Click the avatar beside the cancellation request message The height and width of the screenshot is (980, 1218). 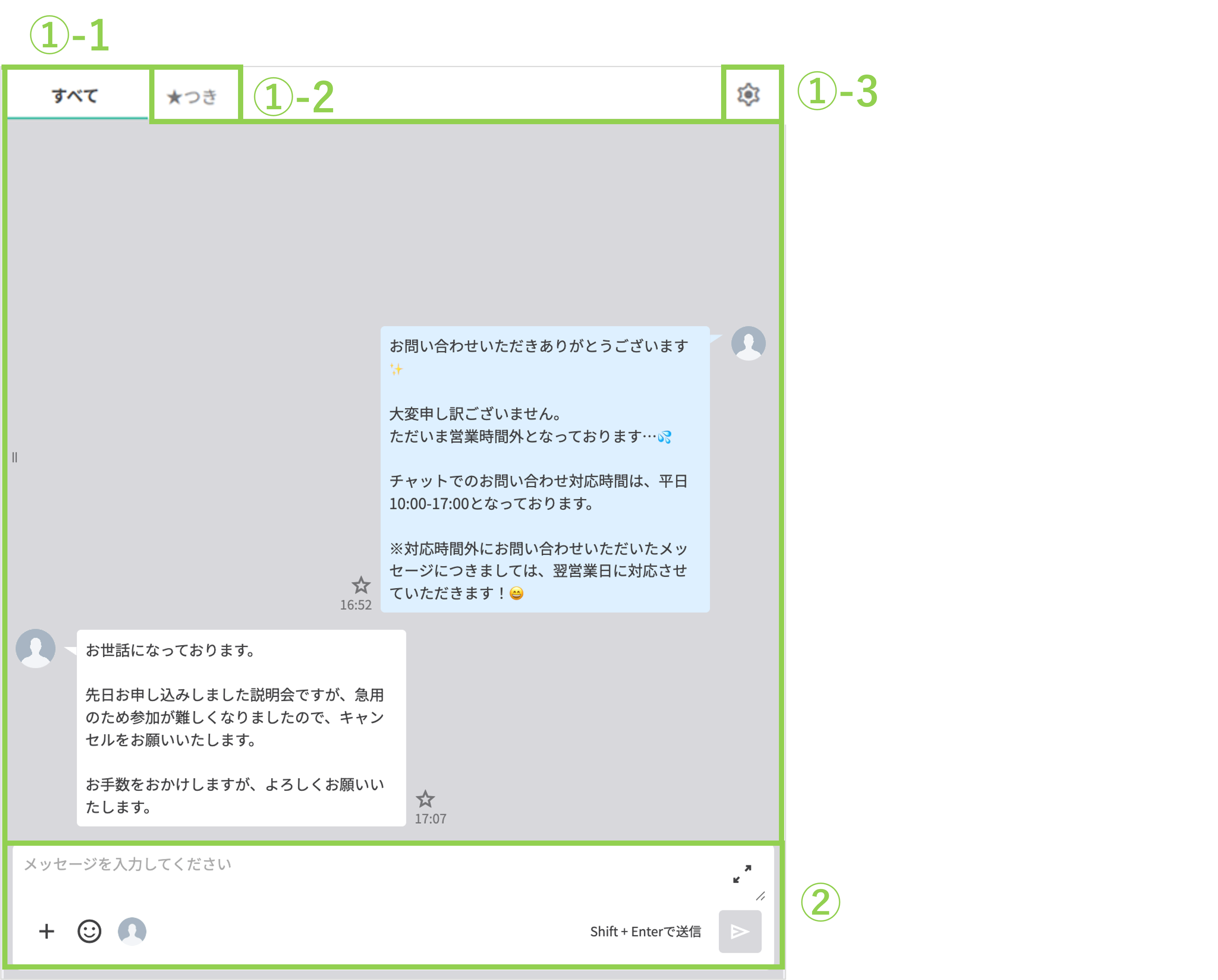coord(35,648)
